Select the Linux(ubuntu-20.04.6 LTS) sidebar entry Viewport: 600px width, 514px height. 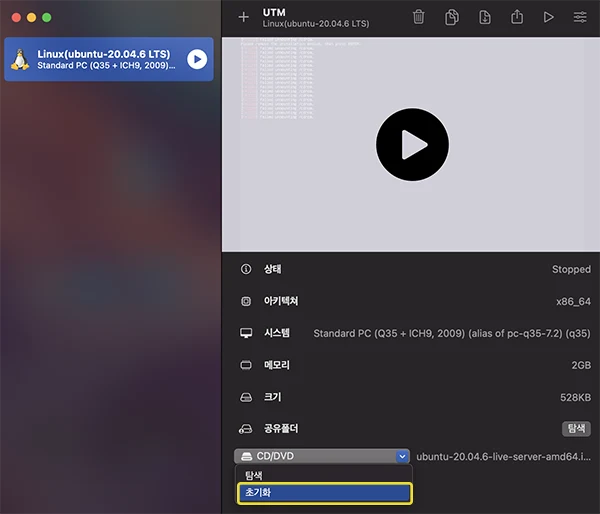tap(109, 59)
